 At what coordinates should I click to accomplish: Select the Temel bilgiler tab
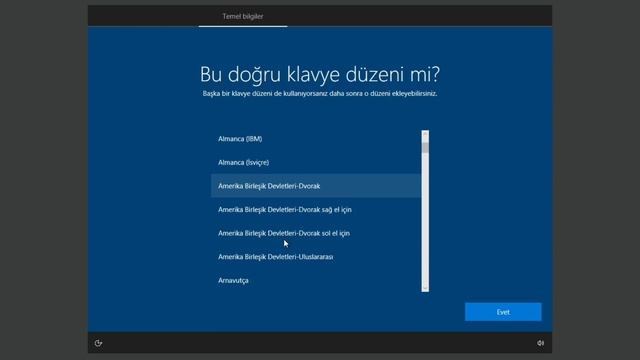[x=243, y=16]
